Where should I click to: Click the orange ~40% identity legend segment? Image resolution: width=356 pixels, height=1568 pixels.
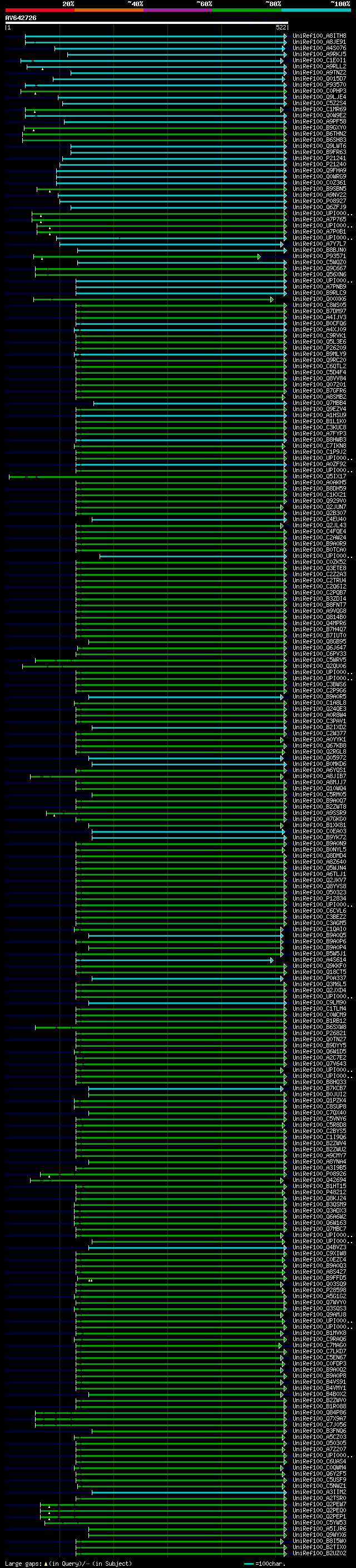[109, 10]
